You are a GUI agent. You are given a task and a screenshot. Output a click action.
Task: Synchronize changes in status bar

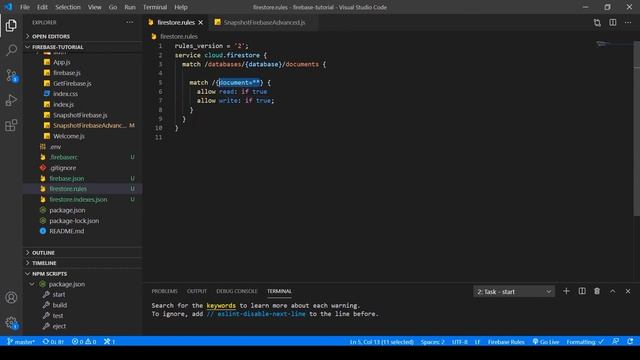tap(53, 342)
